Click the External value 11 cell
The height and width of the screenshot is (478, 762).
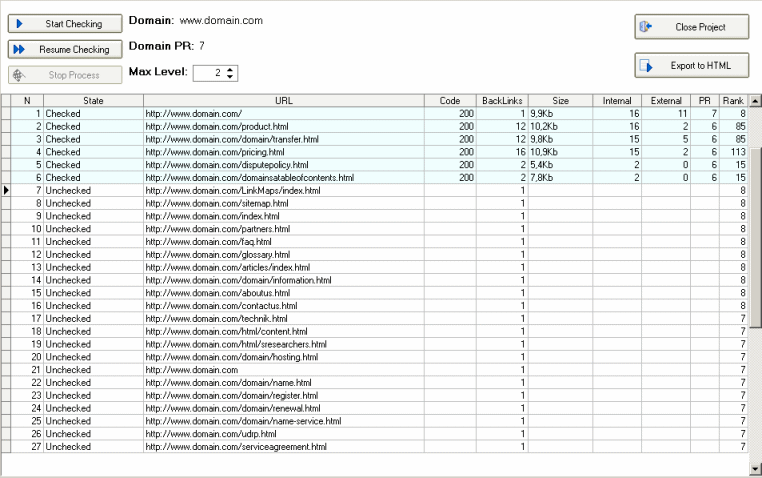coord(666,114)
